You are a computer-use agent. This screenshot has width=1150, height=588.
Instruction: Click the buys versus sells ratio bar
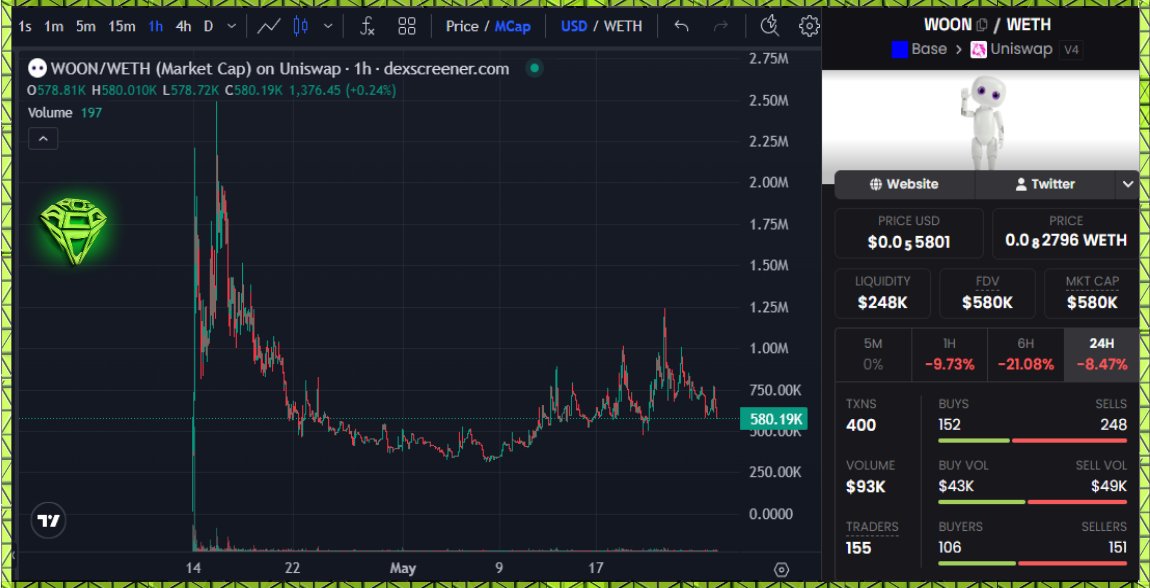point(1032,441)
